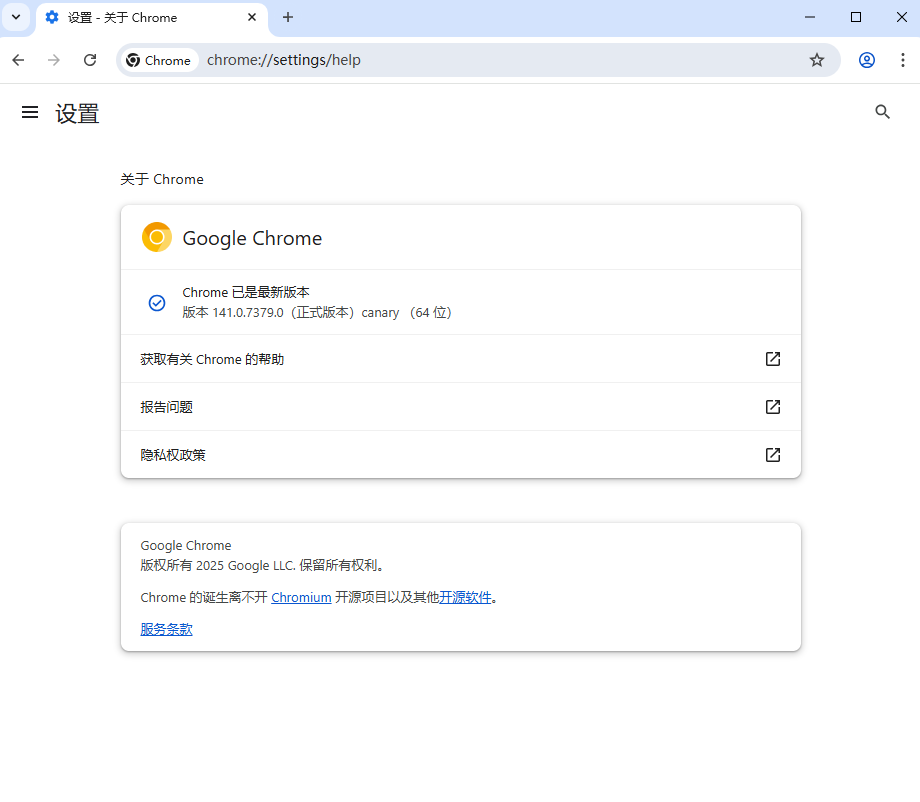Open 隐私权政策 row
The image size is (920, 802).
(461, 455)
